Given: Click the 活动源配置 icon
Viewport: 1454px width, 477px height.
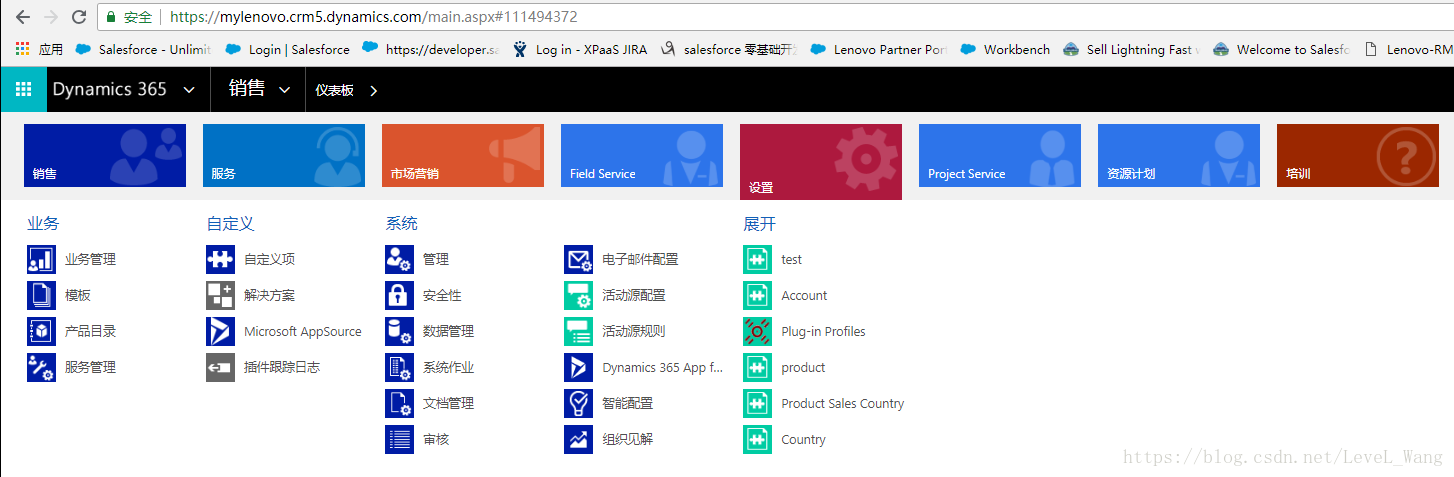Looking at the screenshot, I should pos(578,295).
